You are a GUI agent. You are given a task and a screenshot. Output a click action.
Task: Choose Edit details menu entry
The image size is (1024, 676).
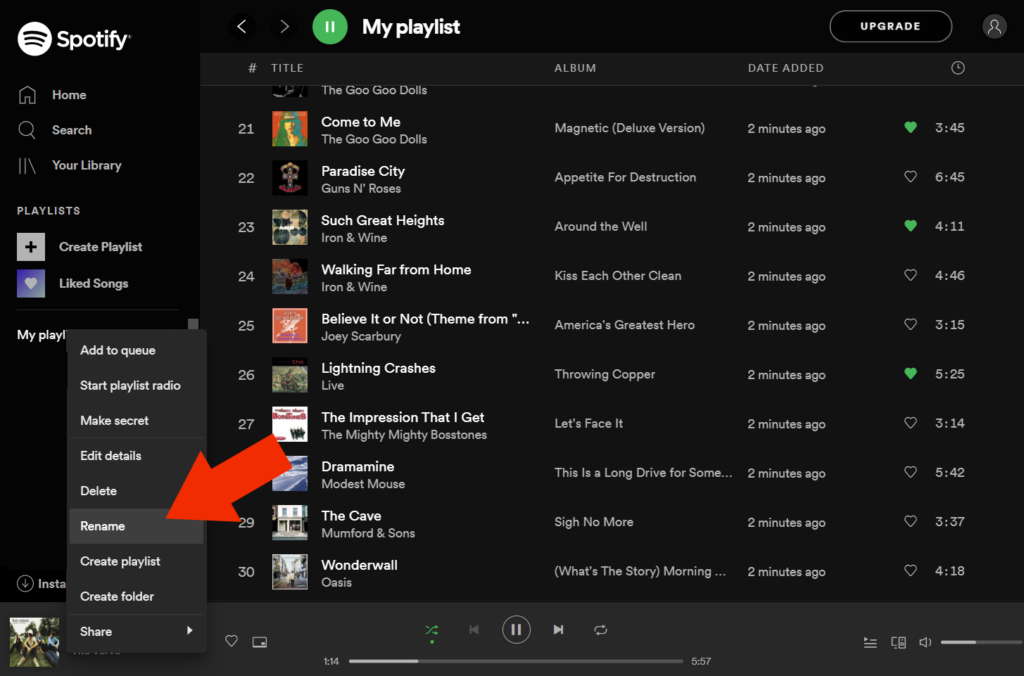(x=136, y=456)
